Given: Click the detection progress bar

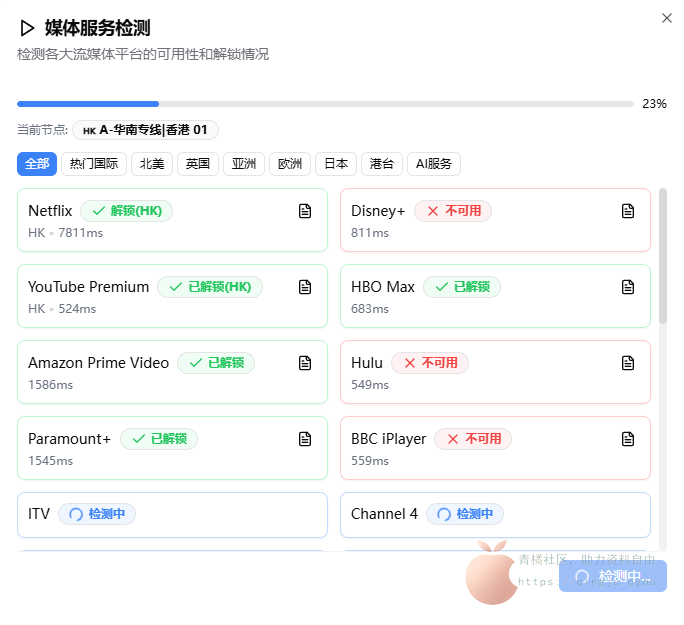Looking at the screenshot, I should pyautogui.click(x=325, y=104).
